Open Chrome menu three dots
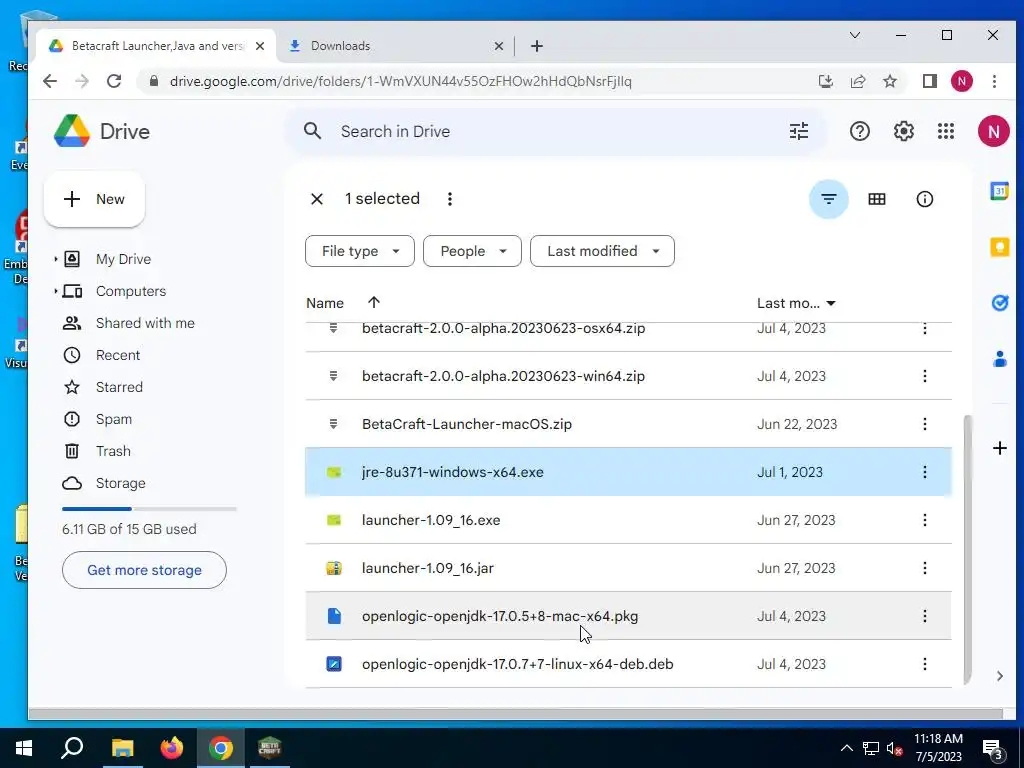The height and width of the screenshot is (768, 1024). pos(994,81)
